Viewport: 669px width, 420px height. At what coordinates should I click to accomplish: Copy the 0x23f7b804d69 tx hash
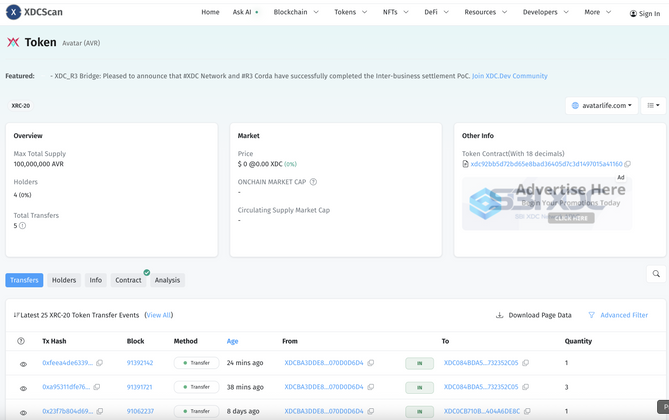100,411
